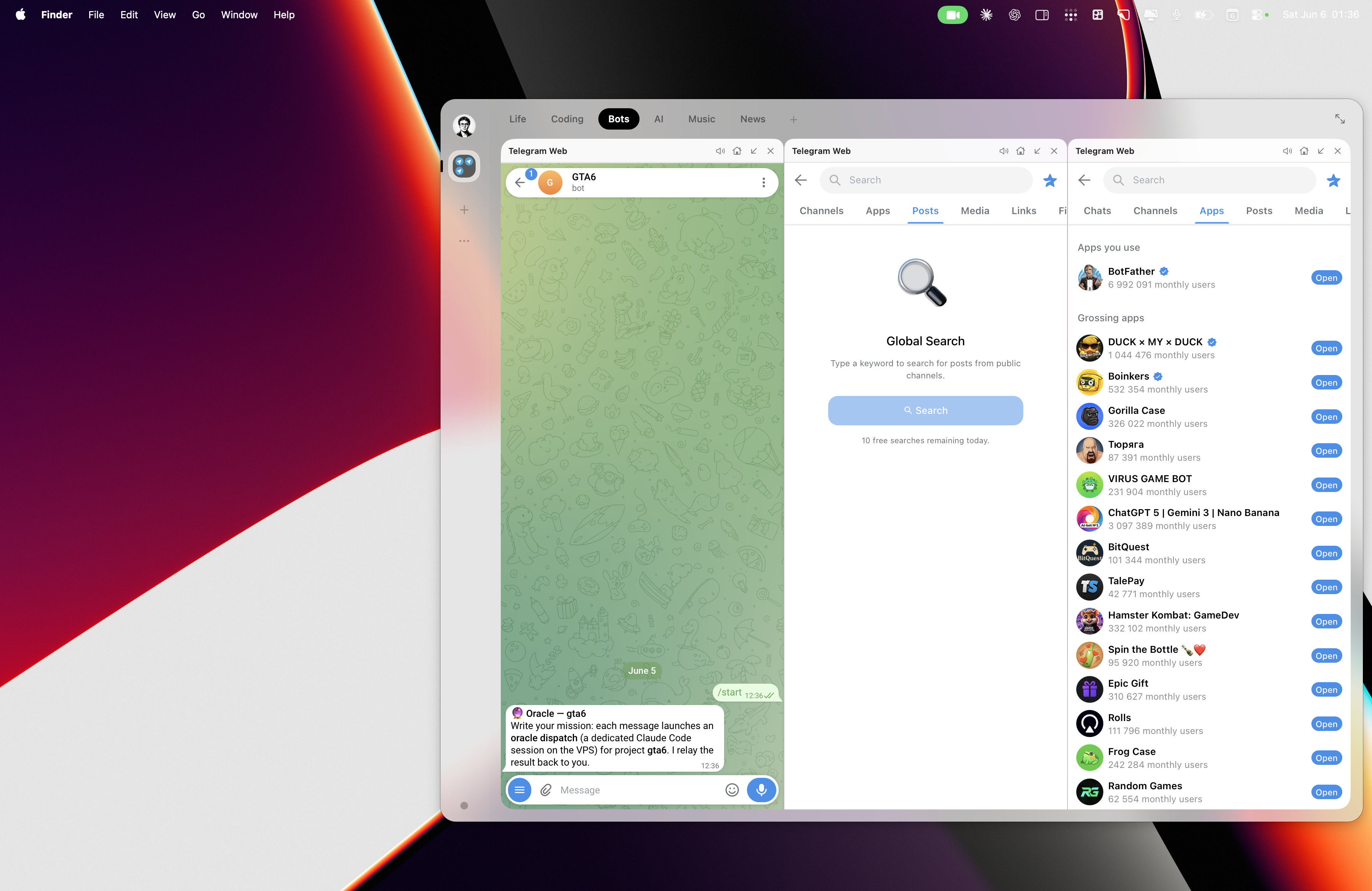Start a voice message with the microphone
This screenshot has width=1372, height=891.
click(761, 790)
